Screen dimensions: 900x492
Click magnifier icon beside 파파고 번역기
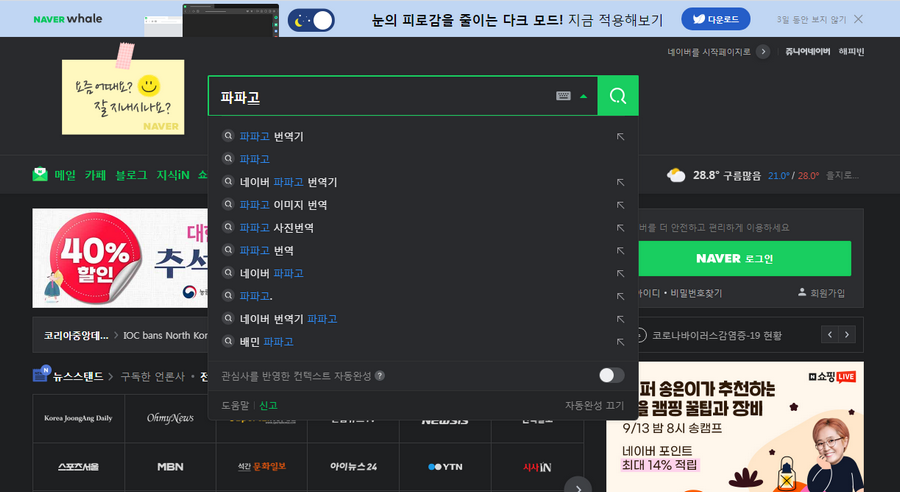[228, 136]
